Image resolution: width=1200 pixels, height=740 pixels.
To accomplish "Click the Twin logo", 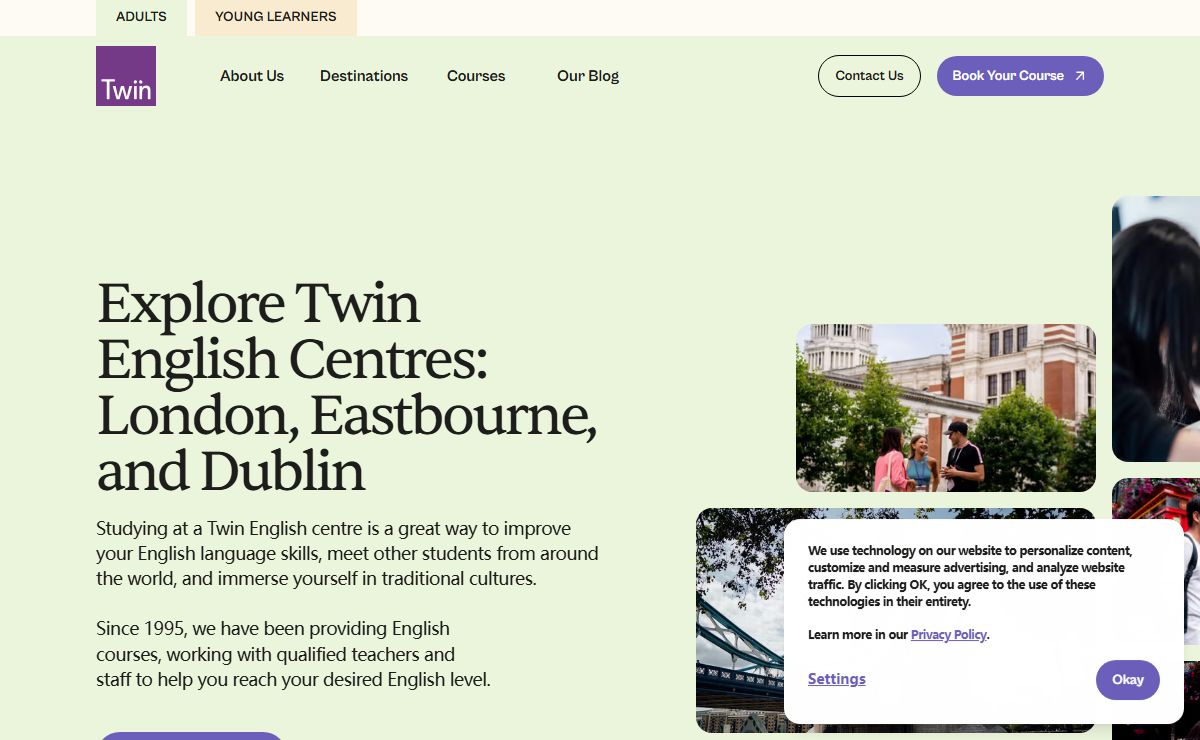I will tap(126, 76).
